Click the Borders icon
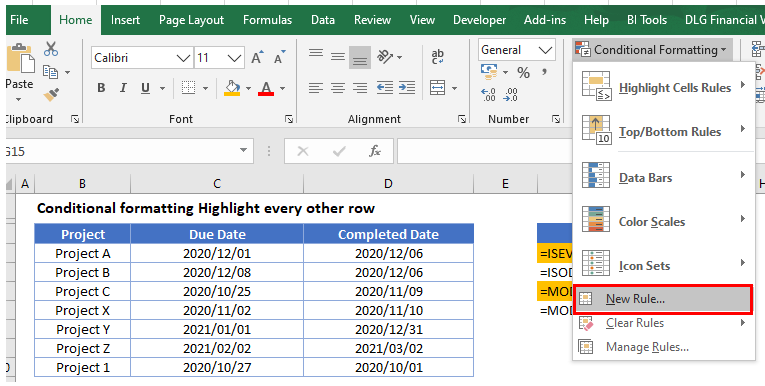Screen dimensions: 765x386 pyautogui.click(x=188, y=88)
